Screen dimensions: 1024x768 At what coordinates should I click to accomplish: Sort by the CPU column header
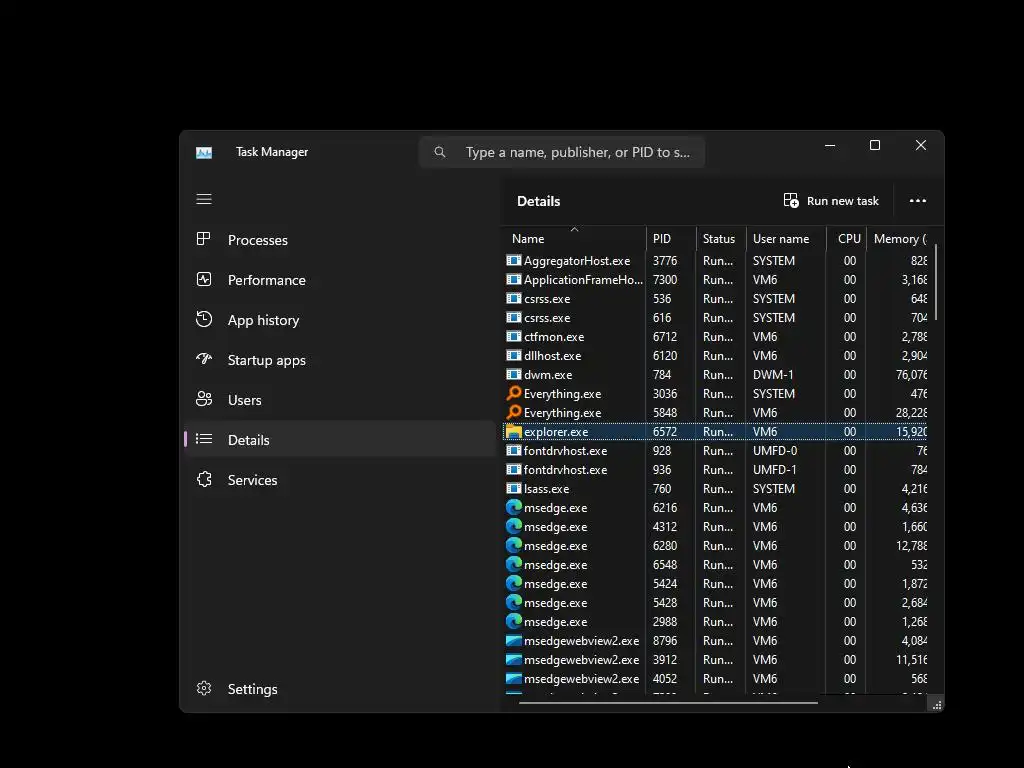(847, 238)
